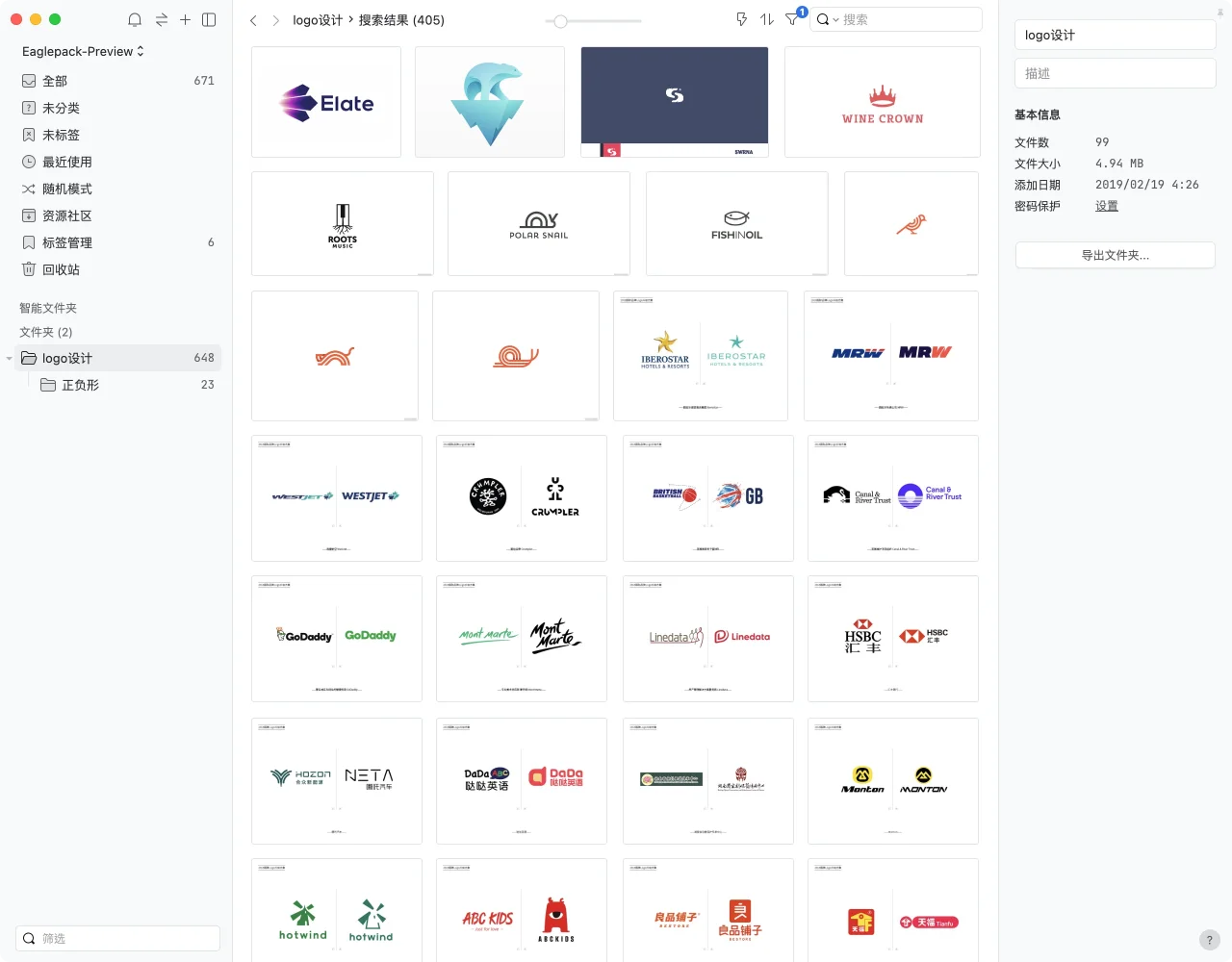Screen dimensions: 1232x962
Task: Select the ROOTS MUSIC logo thumbnail
Action: pyautogui.click(x=343, y=224)
